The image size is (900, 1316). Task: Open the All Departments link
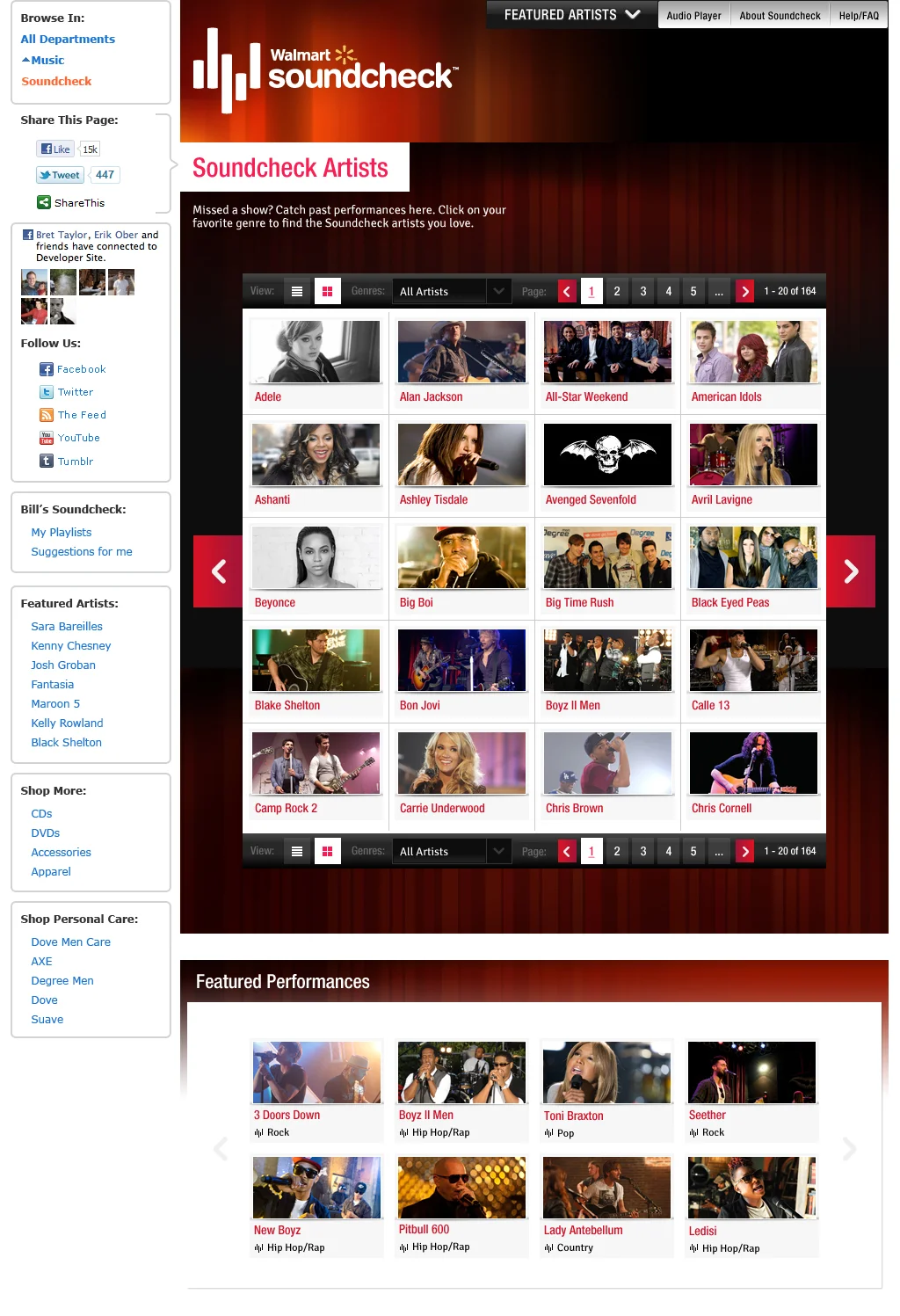click(x=68, y=39)
